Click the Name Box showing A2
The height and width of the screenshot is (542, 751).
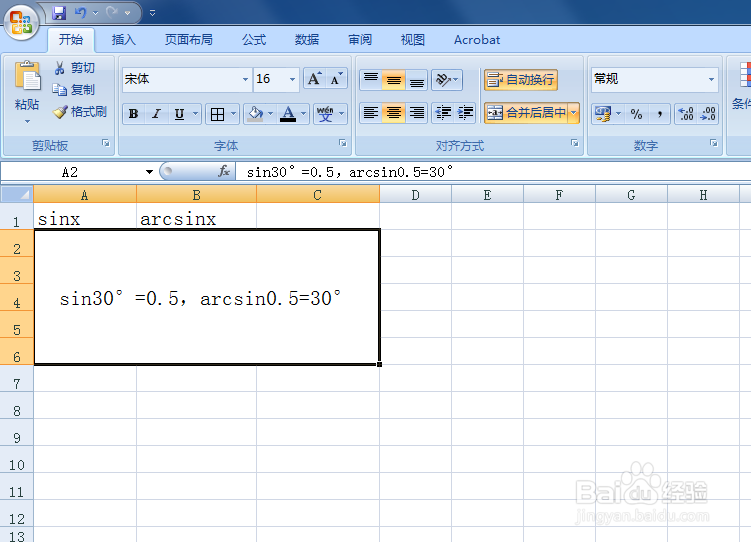70,172
